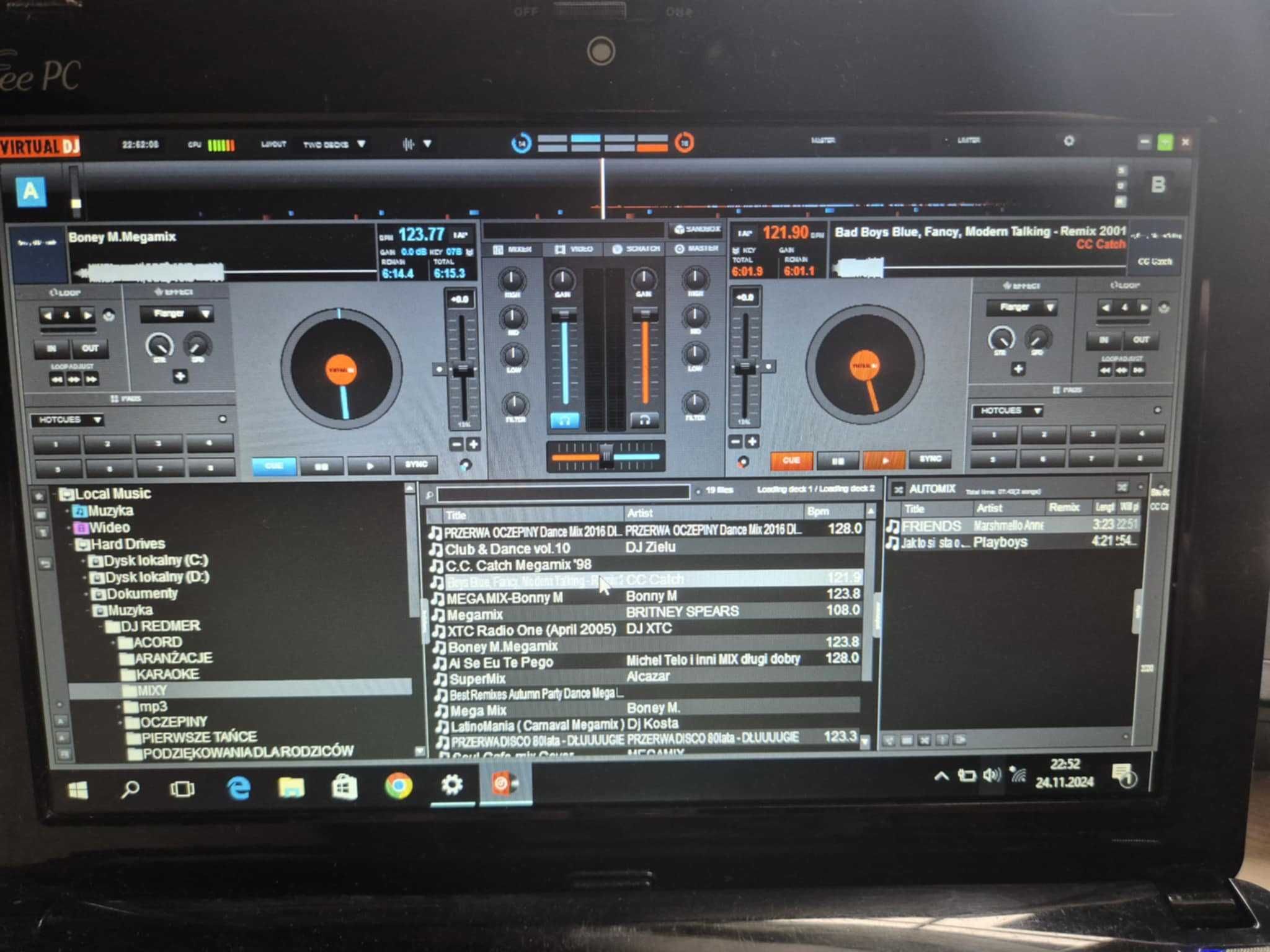Screen dimensions: 1270x952
Task: Select Local Music root folder
Action: click(113, 494)
